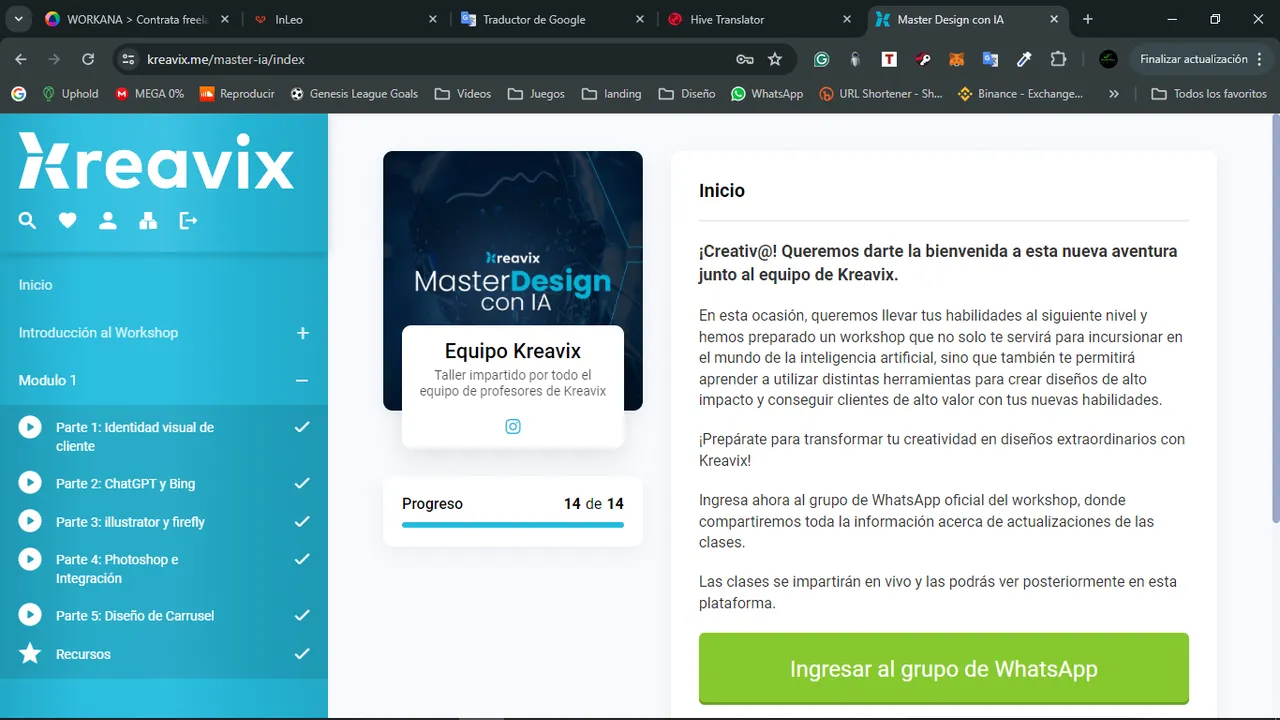Click the heart favorites icon in sidebar
Viewport: 1280px width, 720px height.
(67, 221)
